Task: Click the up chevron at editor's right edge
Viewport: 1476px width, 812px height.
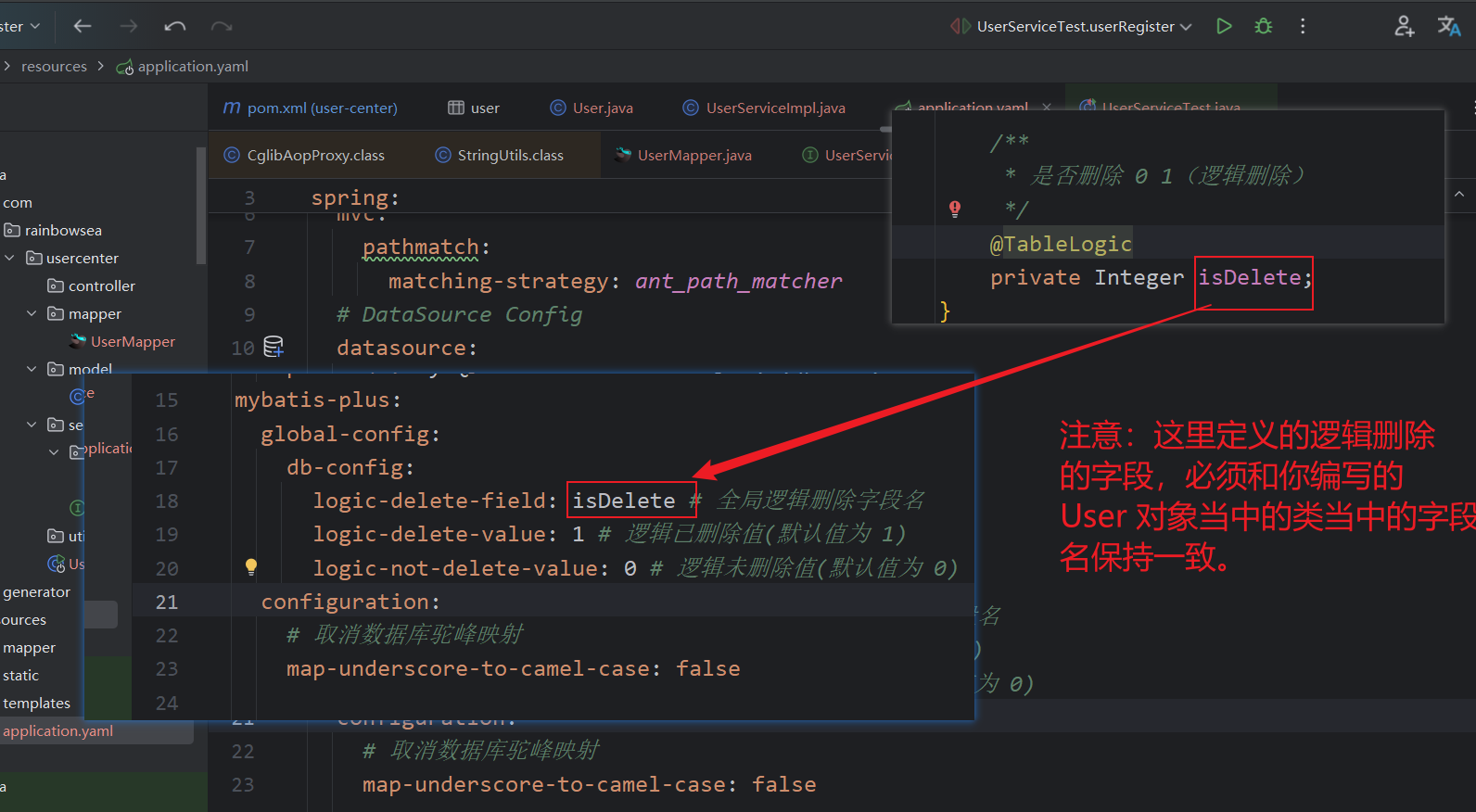Action: (1459, 195)
